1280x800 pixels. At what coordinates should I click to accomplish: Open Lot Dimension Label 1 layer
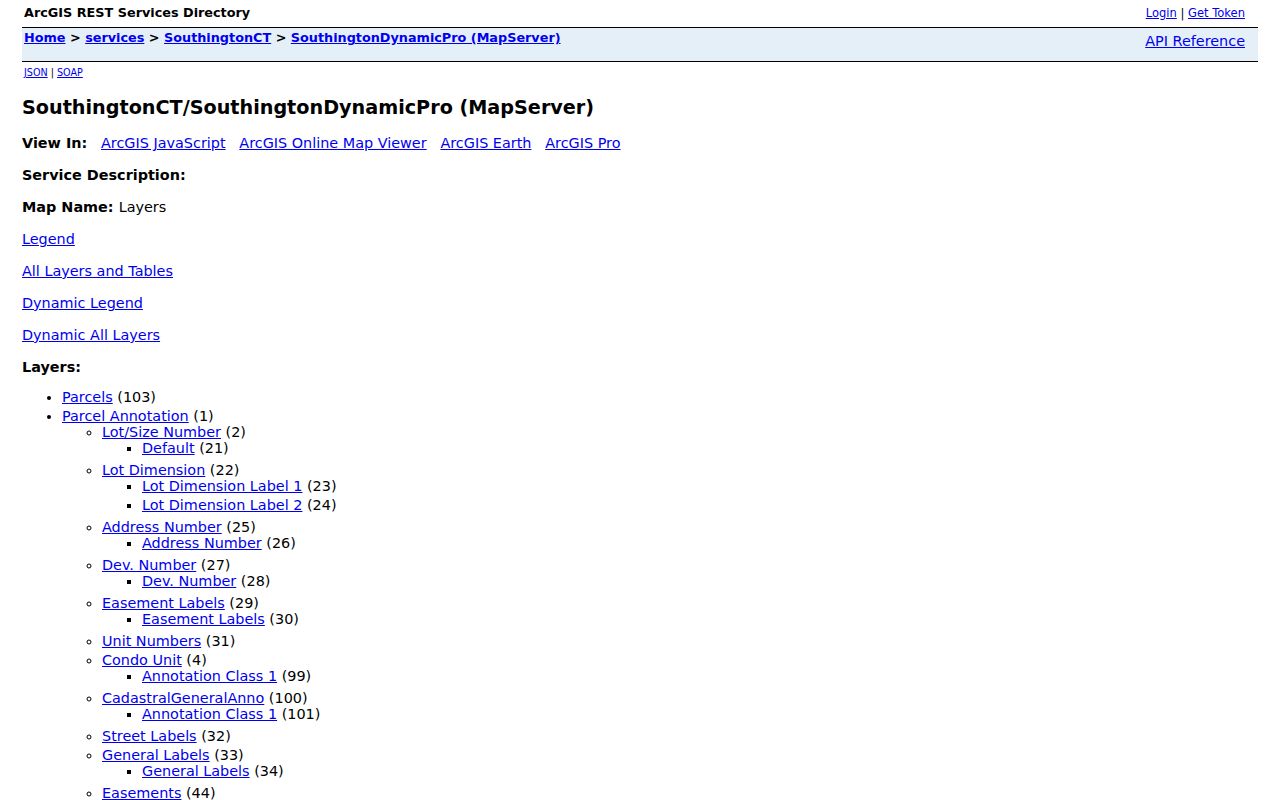(222, 486)
